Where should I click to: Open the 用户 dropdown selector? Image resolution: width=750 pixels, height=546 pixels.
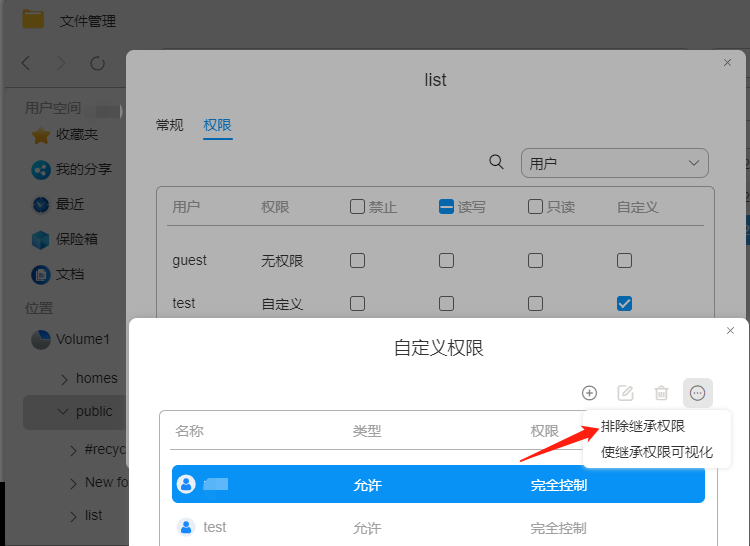point(615,163)
